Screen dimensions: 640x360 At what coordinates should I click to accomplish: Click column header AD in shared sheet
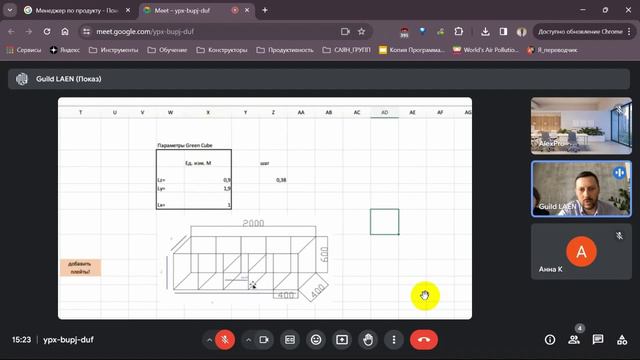tap(384, 112)
